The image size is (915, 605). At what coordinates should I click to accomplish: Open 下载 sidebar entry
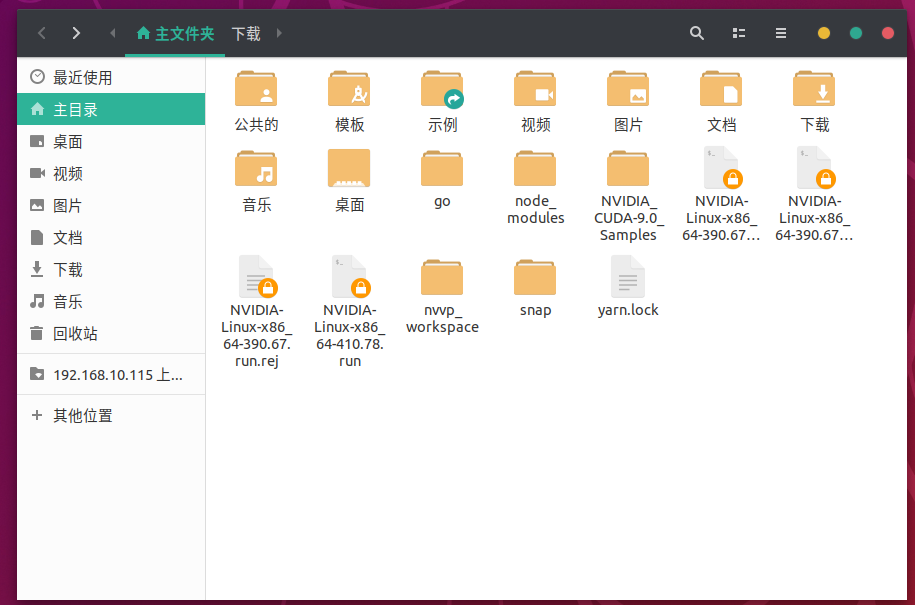coord(111,270)
